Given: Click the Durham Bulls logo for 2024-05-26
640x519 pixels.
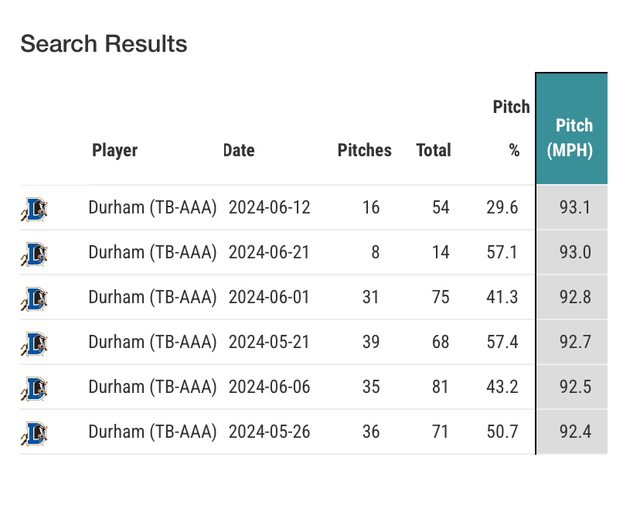Looking at the screenshot, I should coord(35,433).
